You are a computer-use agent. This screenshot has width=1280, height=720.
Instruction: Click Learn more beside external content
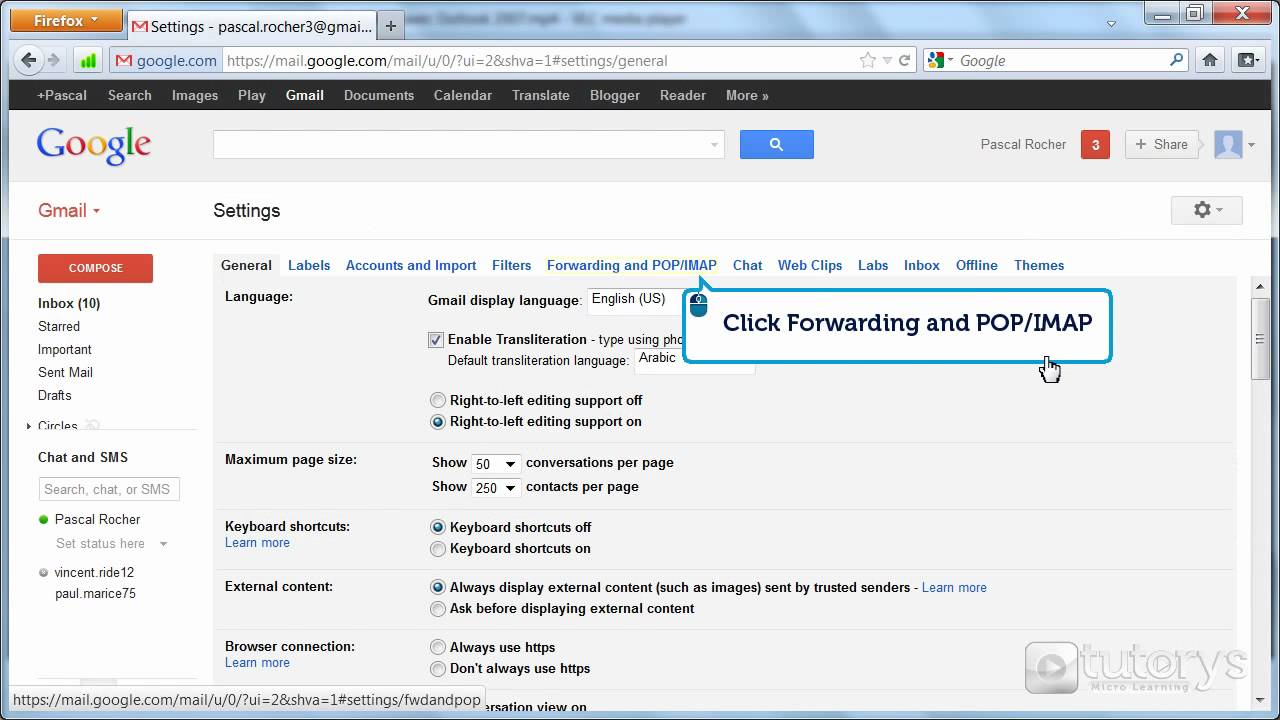click(954, 587)
